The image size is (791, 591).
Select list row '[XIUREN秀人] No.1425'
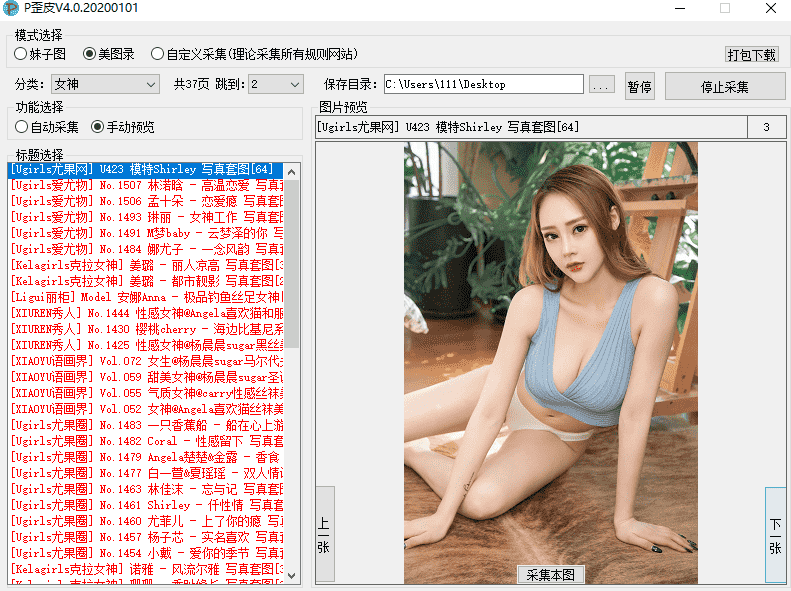[x=146, y=345]
